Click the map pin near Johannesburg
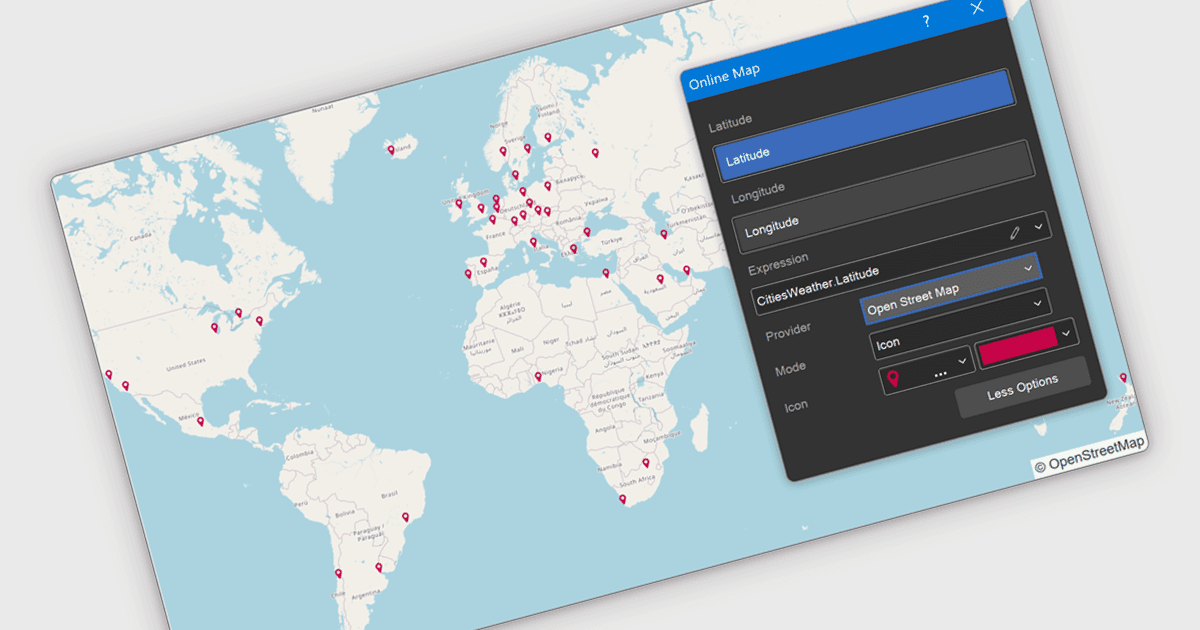The height and width of the screenshot is (630, 1200). tap(646, 462)
